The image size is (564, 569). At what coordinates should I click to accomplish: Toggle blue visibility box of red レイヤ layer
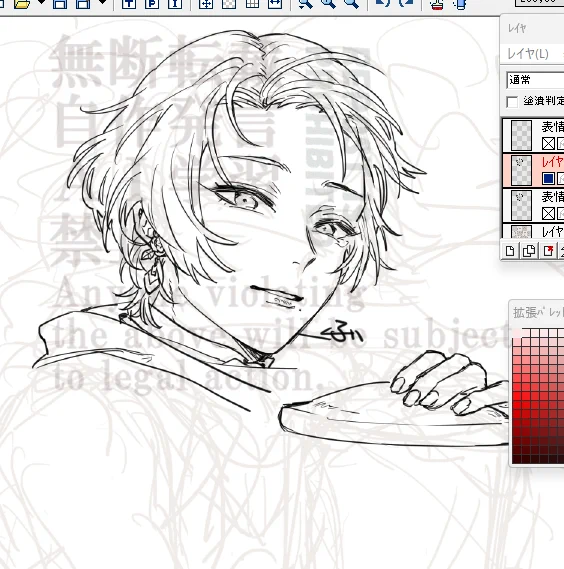[548, 179]
